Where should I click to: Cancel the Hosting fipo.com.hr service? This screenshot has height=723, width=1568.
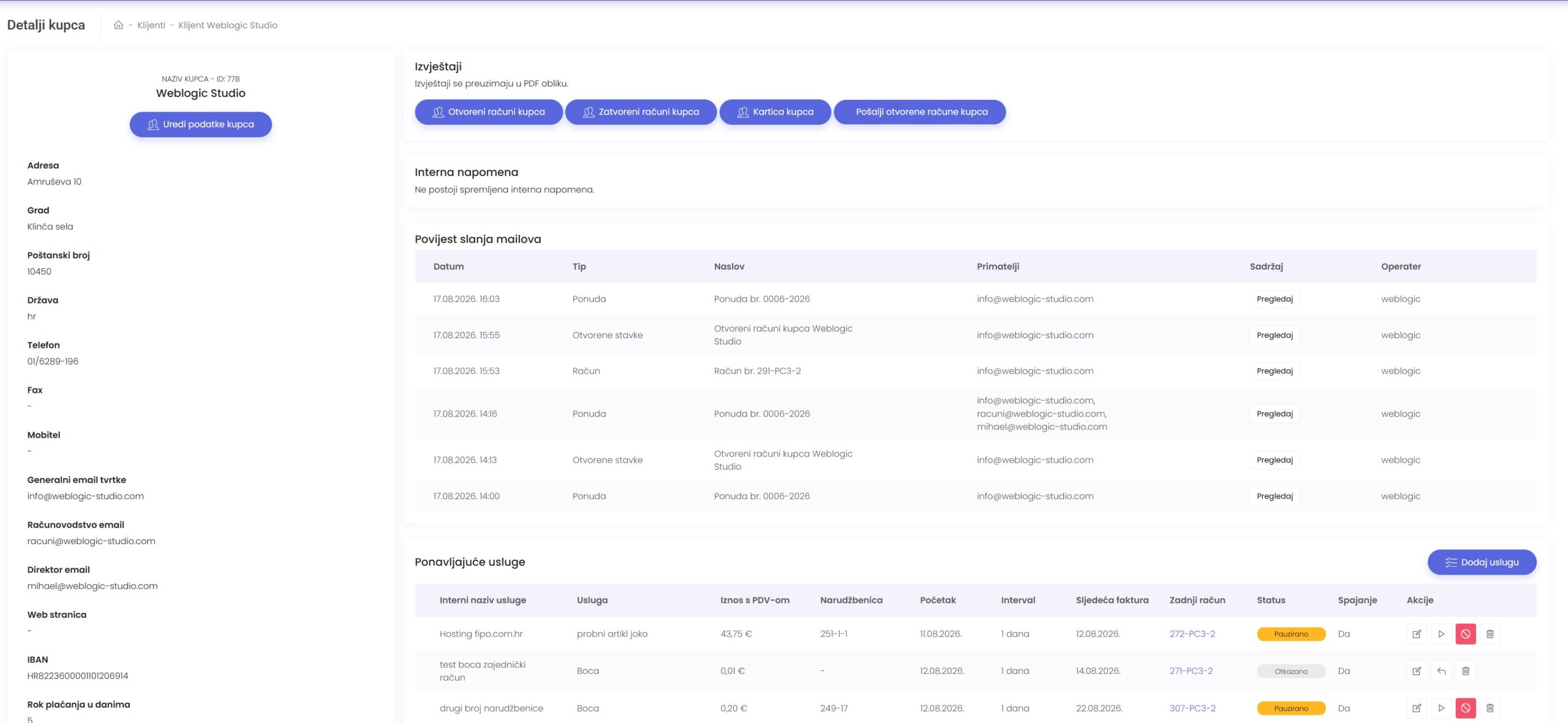(1466, 634)
